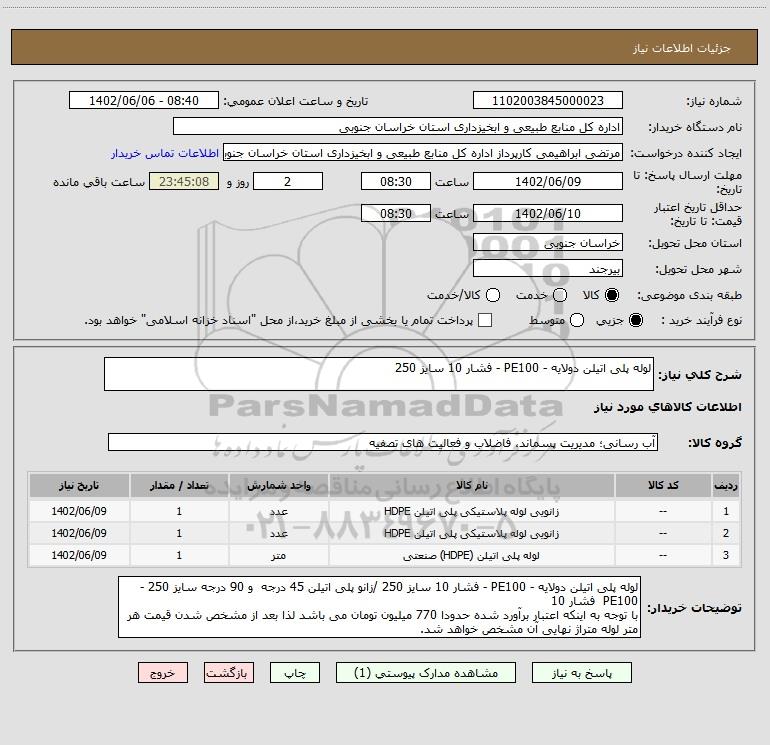Click the request creator name field
Screen dimensions: 770x745
pyautogui.click(x=423, y=153)
